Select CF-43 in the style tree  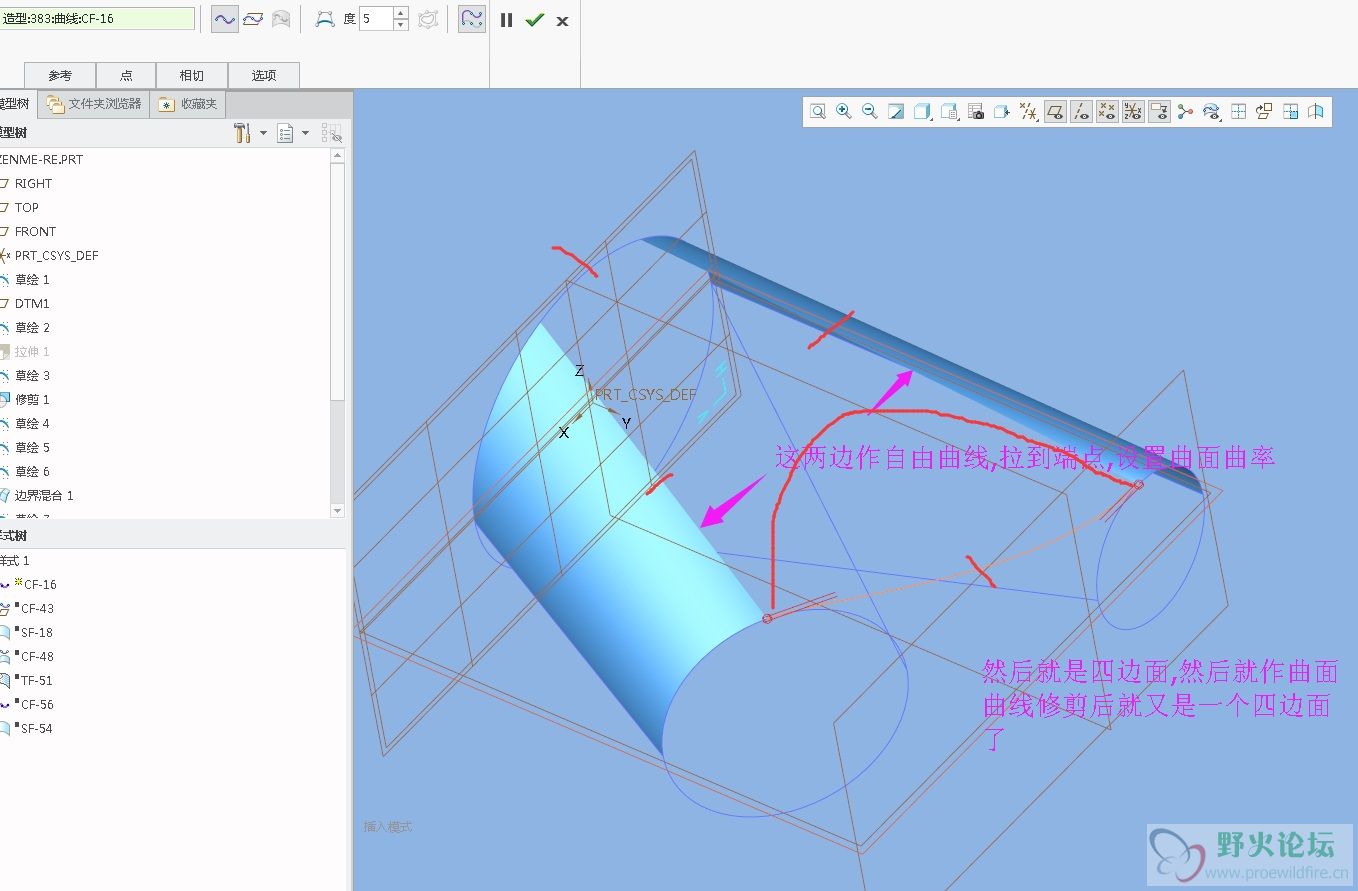(37, 608)
